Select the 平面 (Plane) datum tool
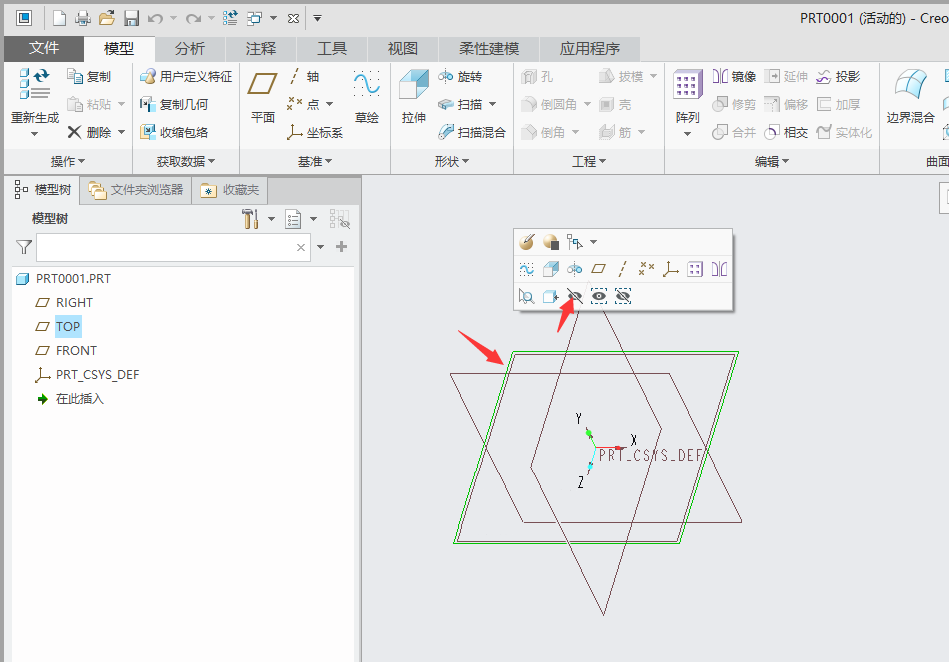This screenshot has height=662, width=949. [263, 97]
